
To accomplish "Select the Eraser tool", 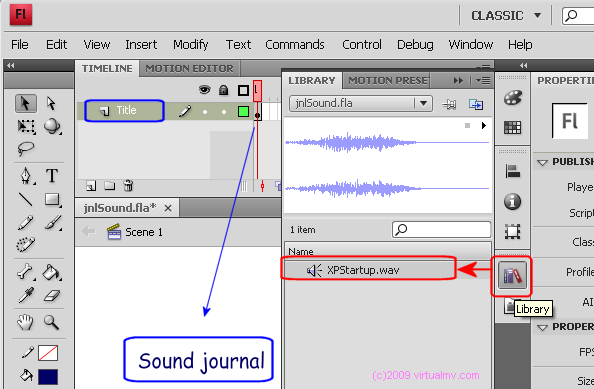I will coord(52,295).
